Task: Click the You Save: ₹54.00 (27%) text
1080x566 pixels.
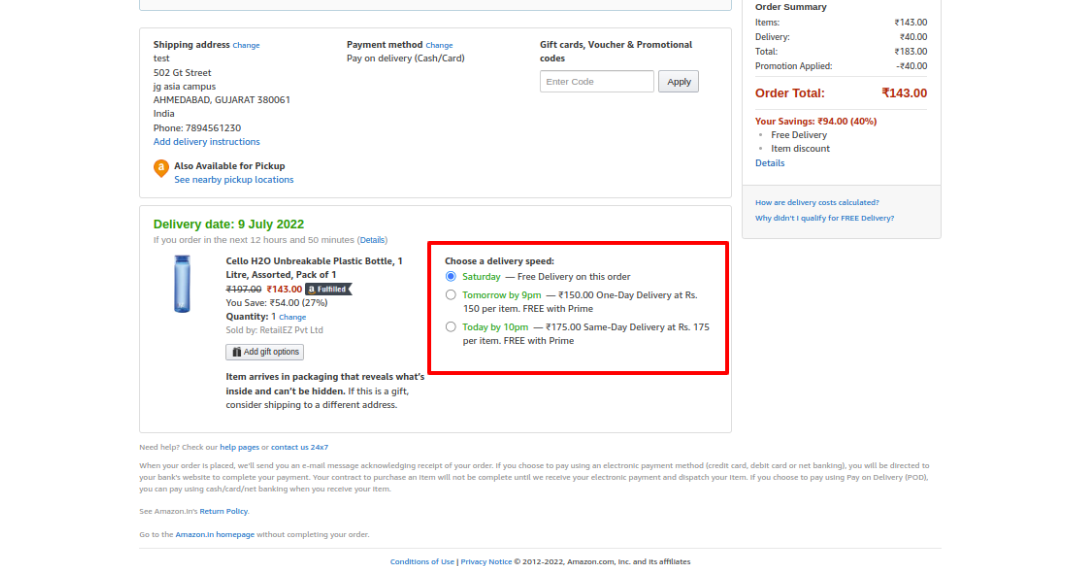Action: click(277, 303)
